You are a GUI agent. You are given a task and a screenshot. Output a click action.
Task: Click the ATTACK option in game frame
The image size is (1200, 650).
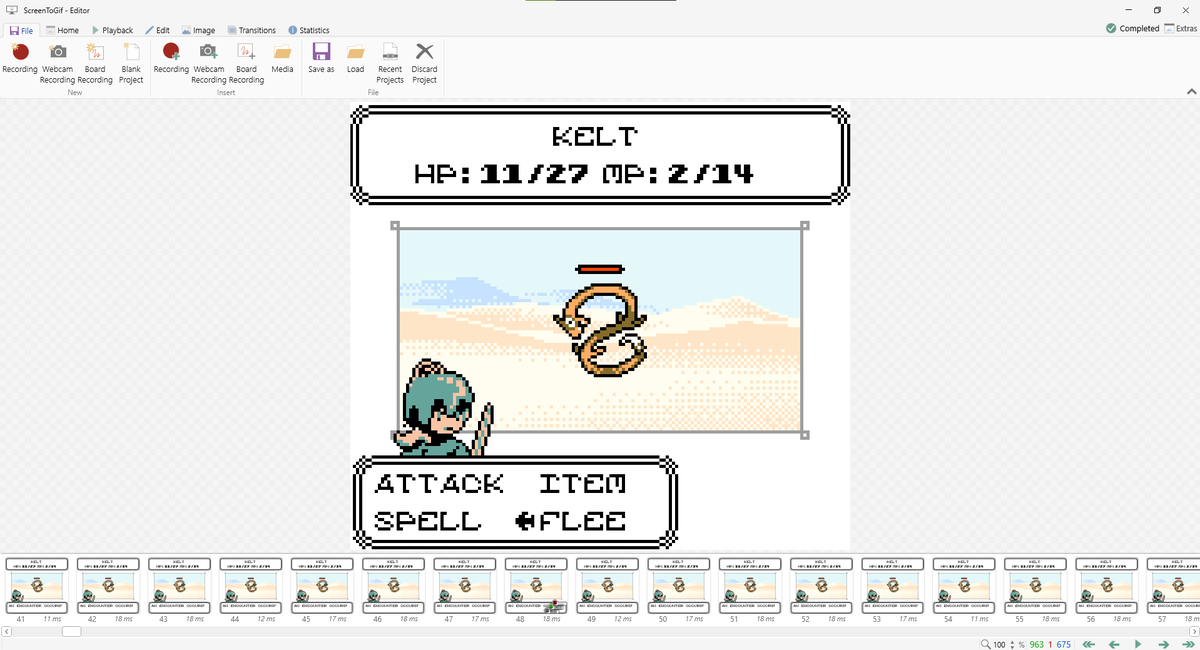(x=439, y=484)
